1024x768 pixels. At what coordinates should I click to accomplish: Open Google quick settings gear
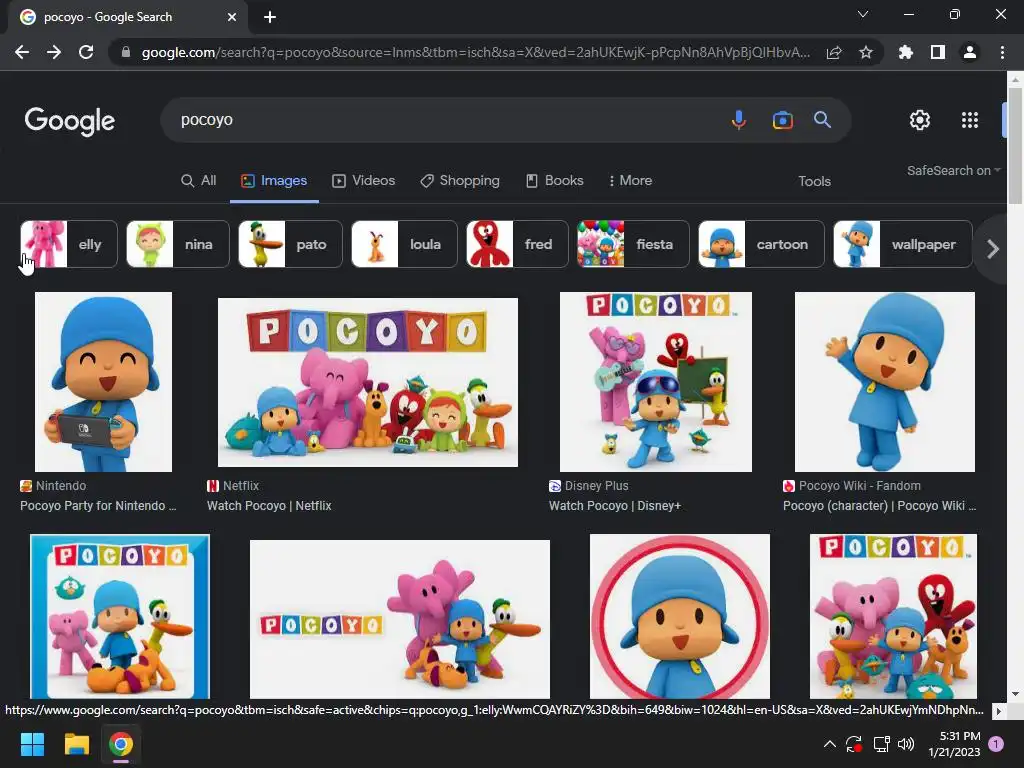click(x=920, y=120)
